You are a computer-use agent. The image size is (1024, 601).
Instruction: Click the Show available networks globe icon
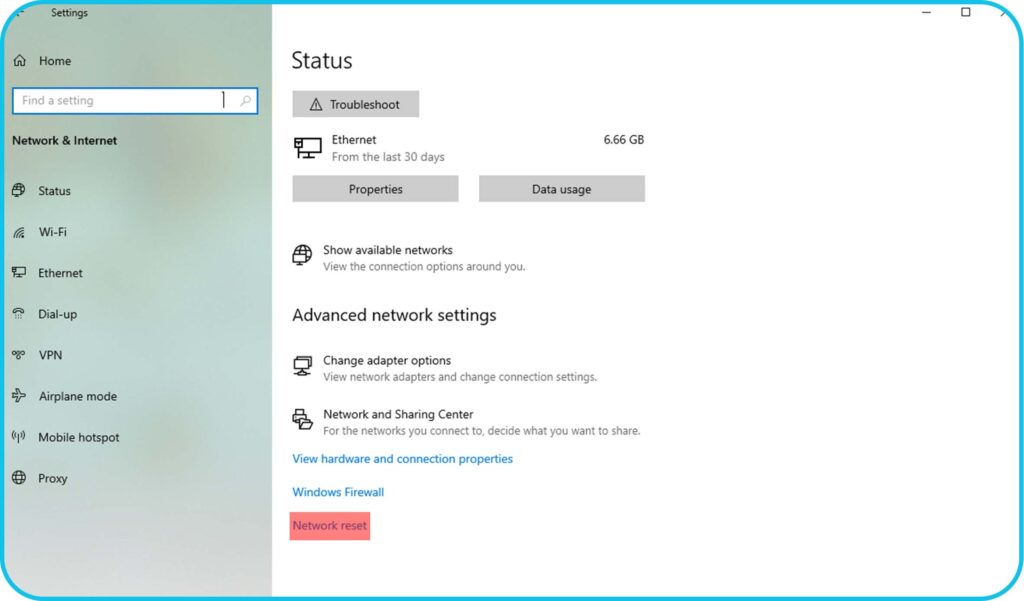tap(302, 255)
